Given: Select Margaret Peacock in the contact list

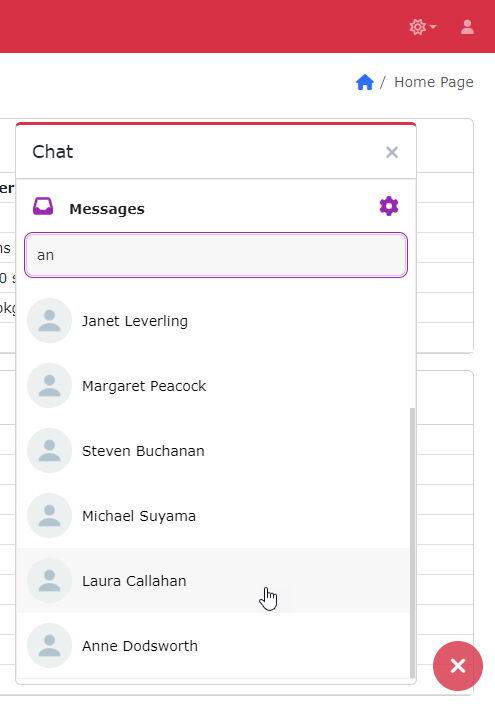Looking at the screenshot, I should click(213, 386).
